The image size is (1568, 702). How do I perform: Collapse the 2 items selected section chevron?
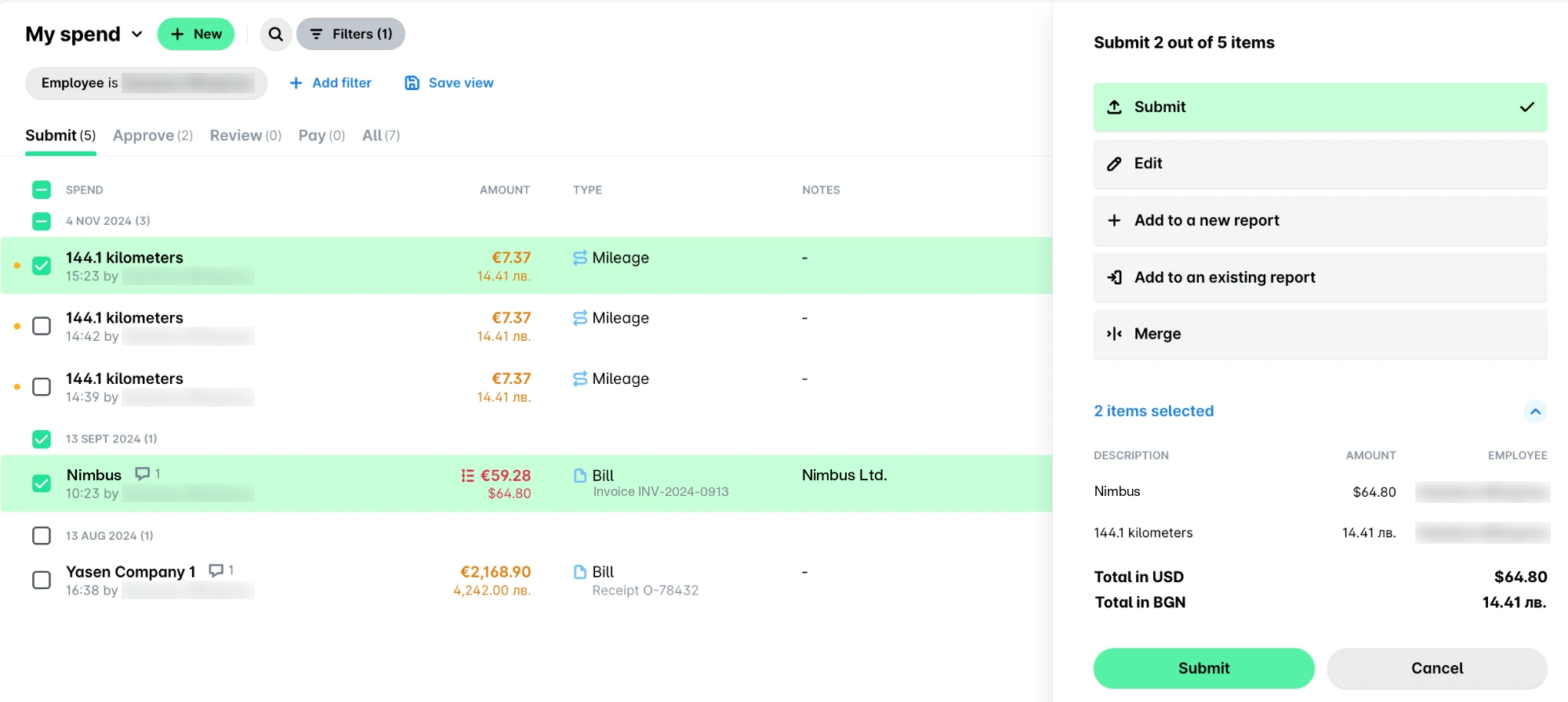(x=1535, y=411)
